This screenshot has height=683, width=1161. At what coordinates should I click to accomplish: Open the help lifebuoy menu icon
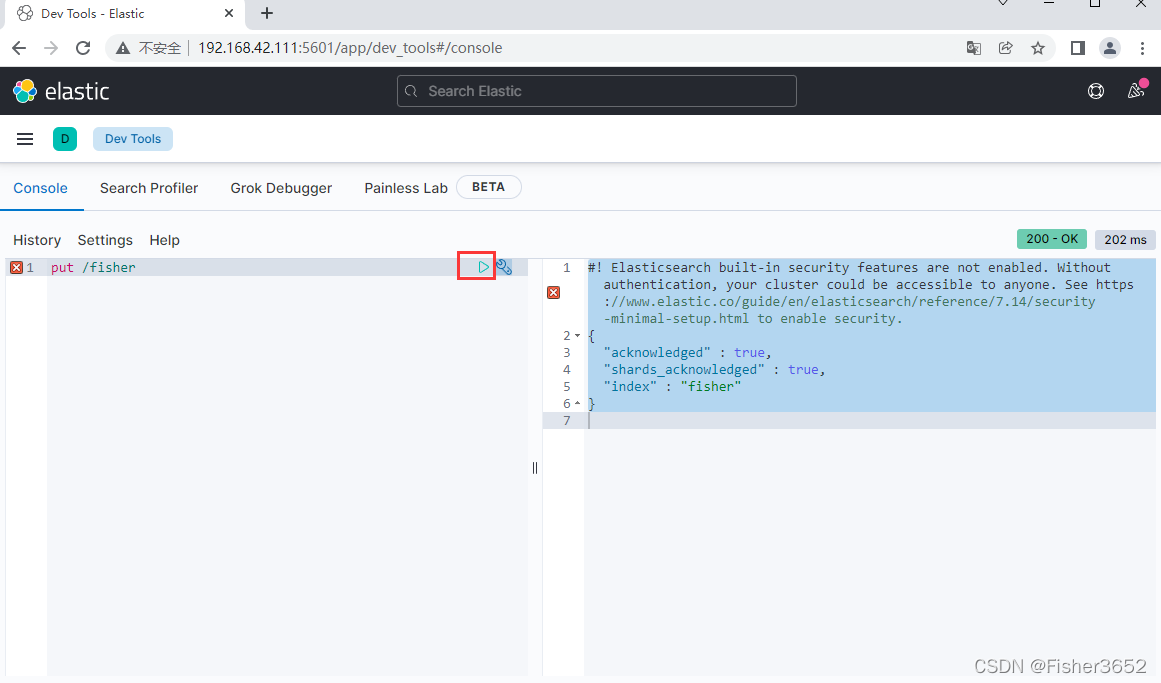[x=1096, y=91]
